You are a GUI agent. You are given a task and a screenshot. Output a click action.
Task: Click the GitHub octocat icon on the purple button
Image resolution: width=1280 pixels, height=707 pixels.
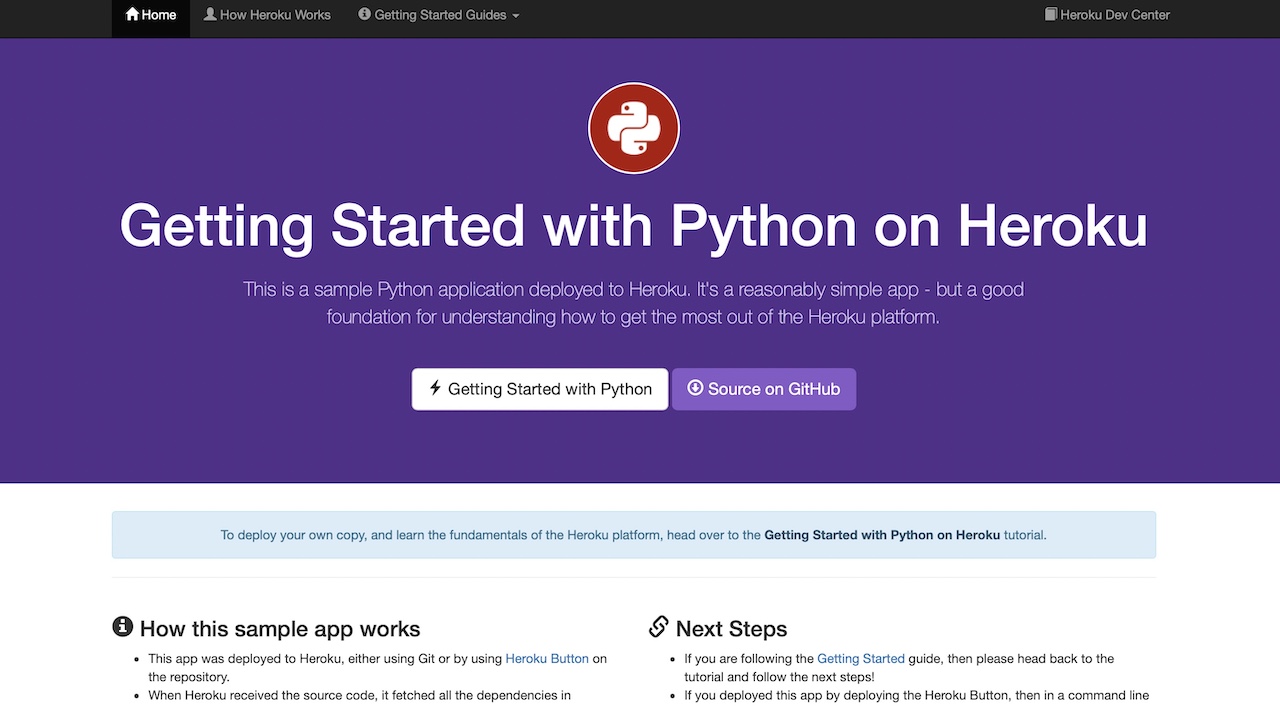(x=694, y=388)
